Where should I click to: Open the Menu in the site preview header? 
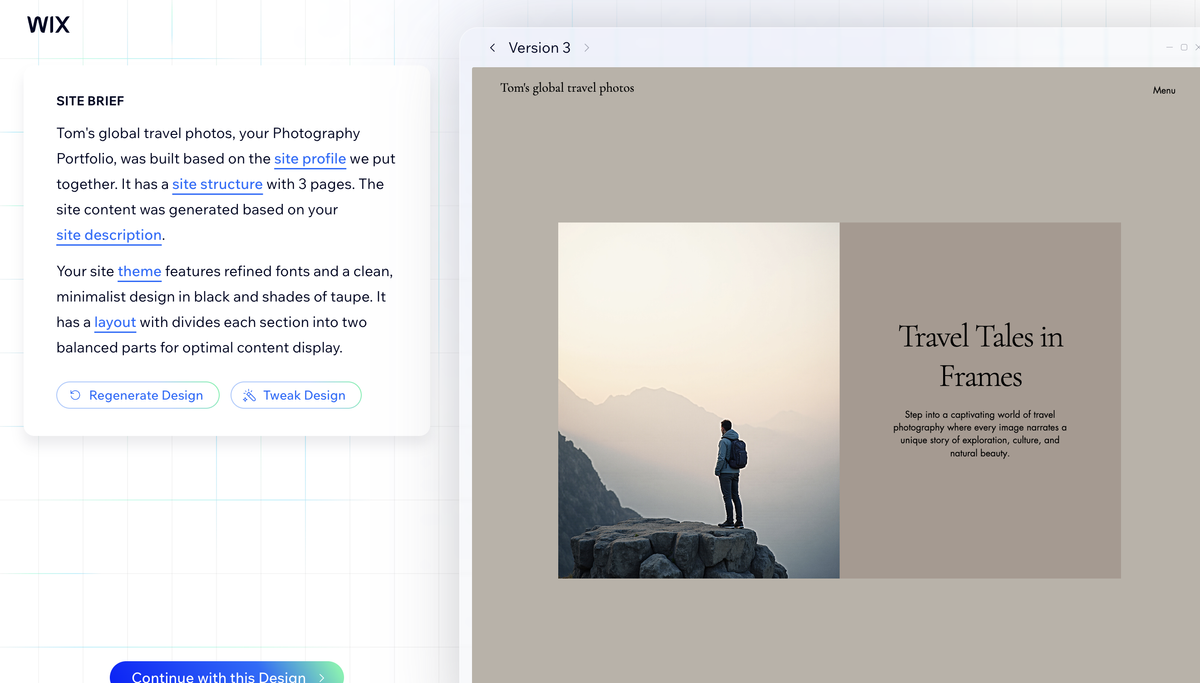coord(1164,90)
